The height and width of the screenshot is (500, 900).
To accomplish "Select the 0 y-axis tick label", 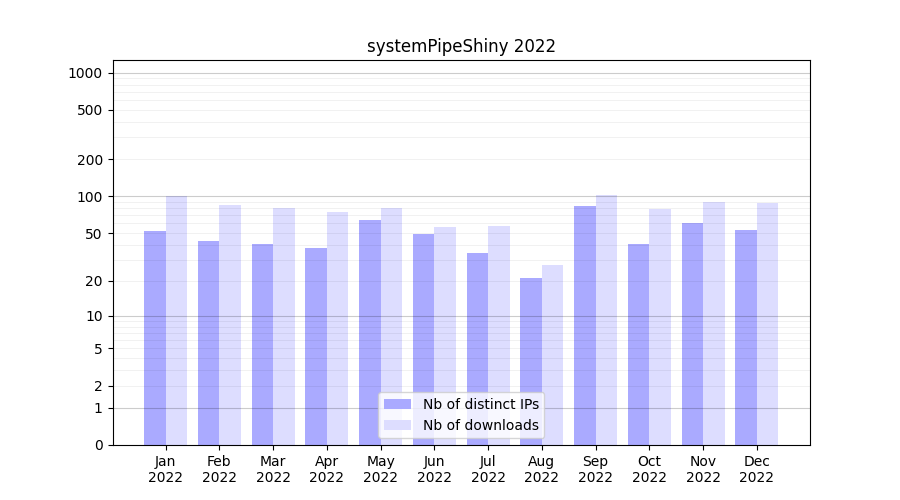I will pyautogui.click(x=98, y=445).
